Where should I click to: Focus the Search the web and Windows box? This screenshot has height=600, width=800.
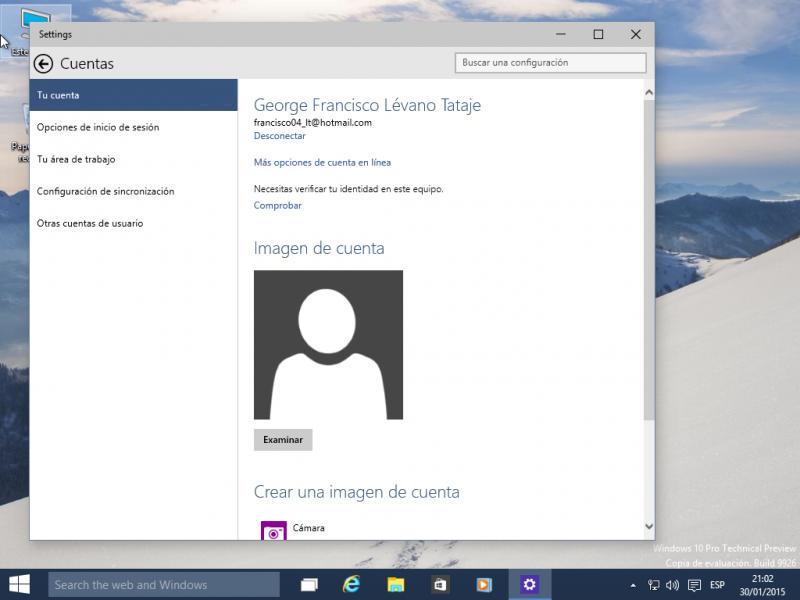click(x=164, y=585)
